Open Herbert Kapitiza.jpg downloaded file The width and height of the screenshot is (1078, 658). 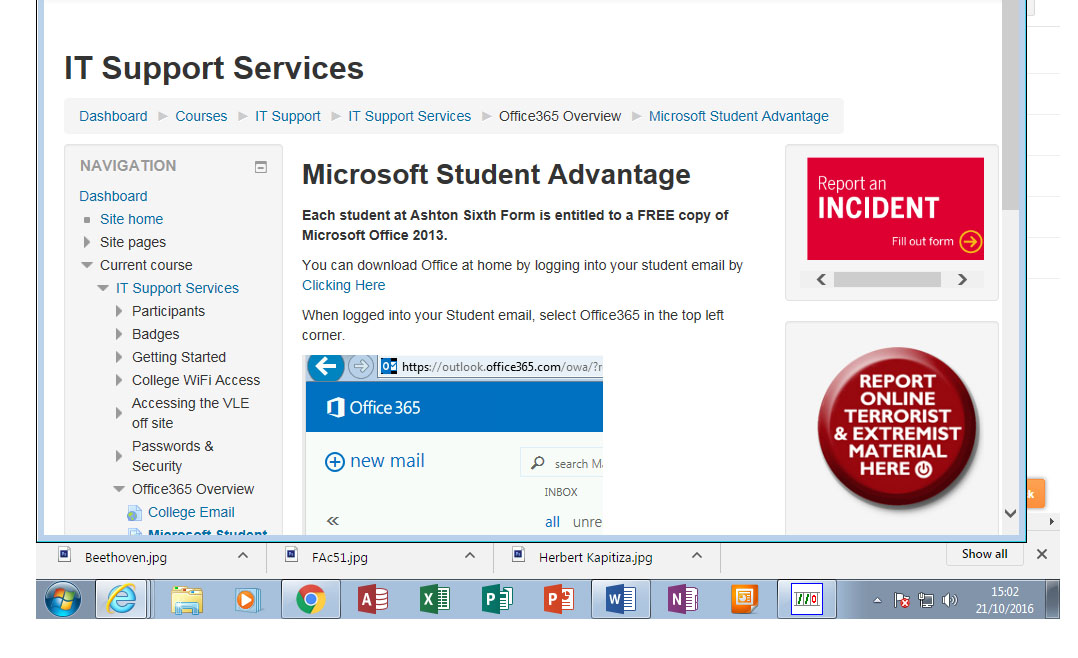click(x=595, y=557)
